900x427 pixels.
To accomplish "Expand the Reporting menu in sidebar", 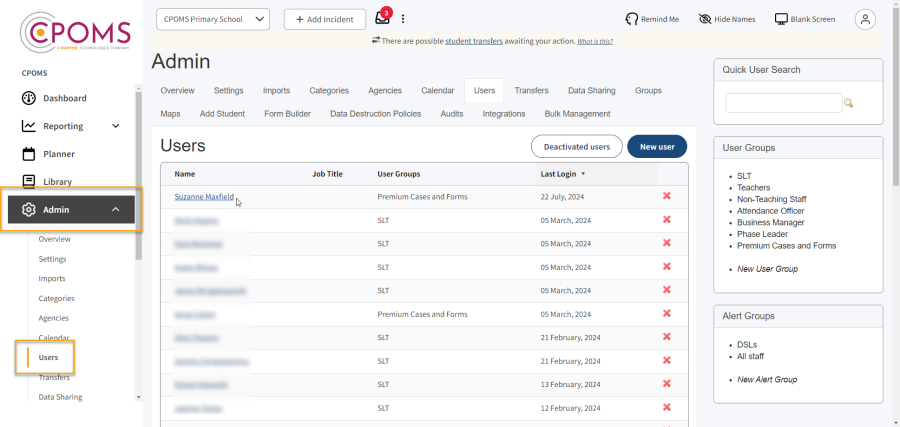I will click(x=116, y=126).
